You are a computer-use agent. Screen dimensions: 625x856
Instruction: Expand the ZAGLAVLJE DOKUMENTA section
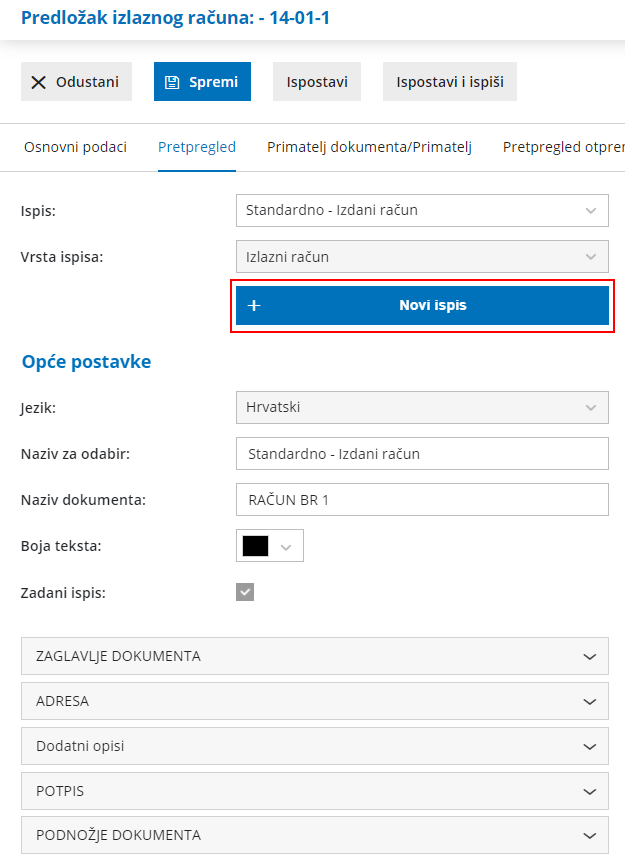pyautogui.click(x=314, y=656)
